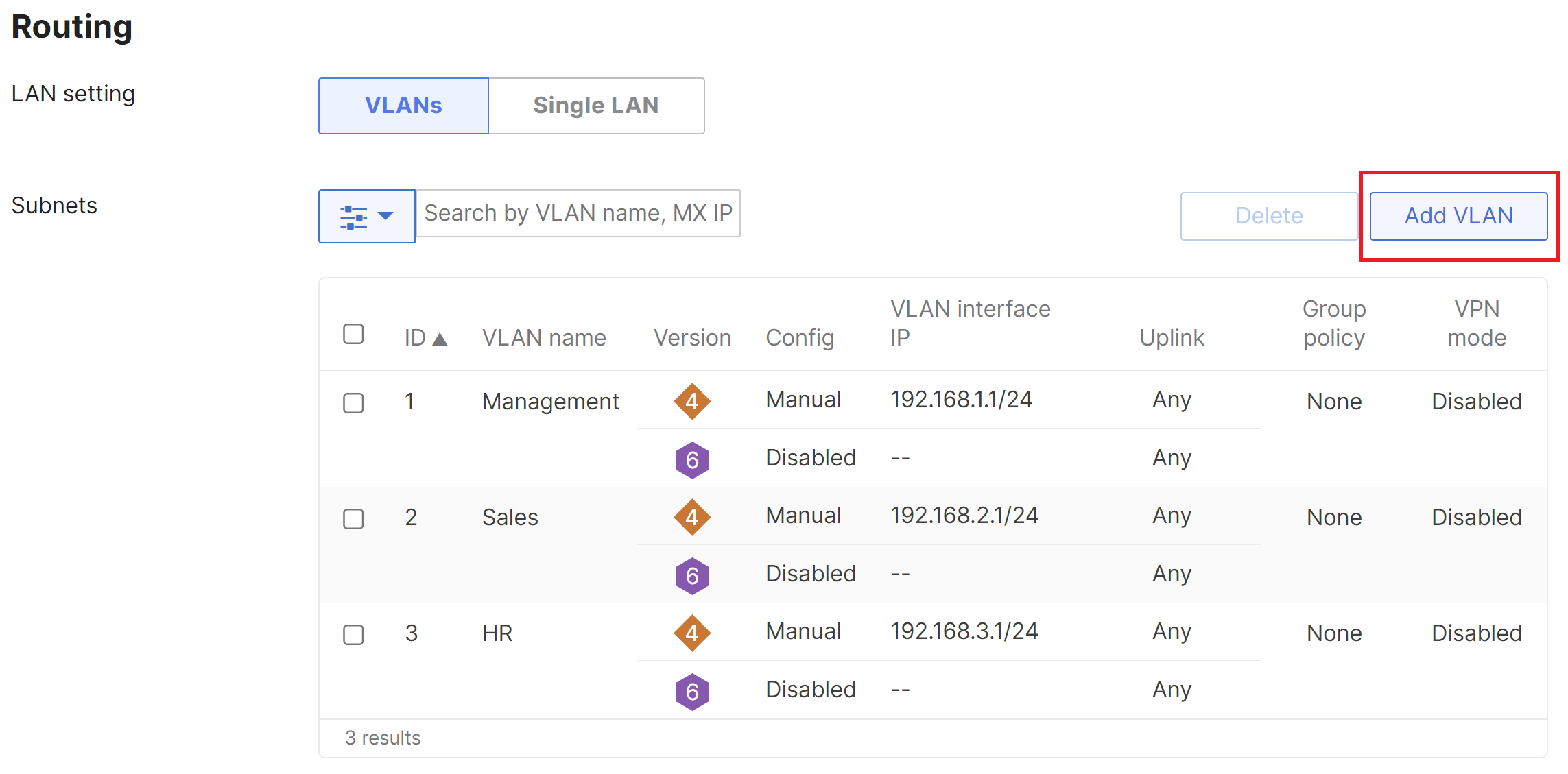Check the HR VLAN row checkbox
The height and width of the screenshot is (774, 1568).
pyautogui.click(x=353, y=635)
